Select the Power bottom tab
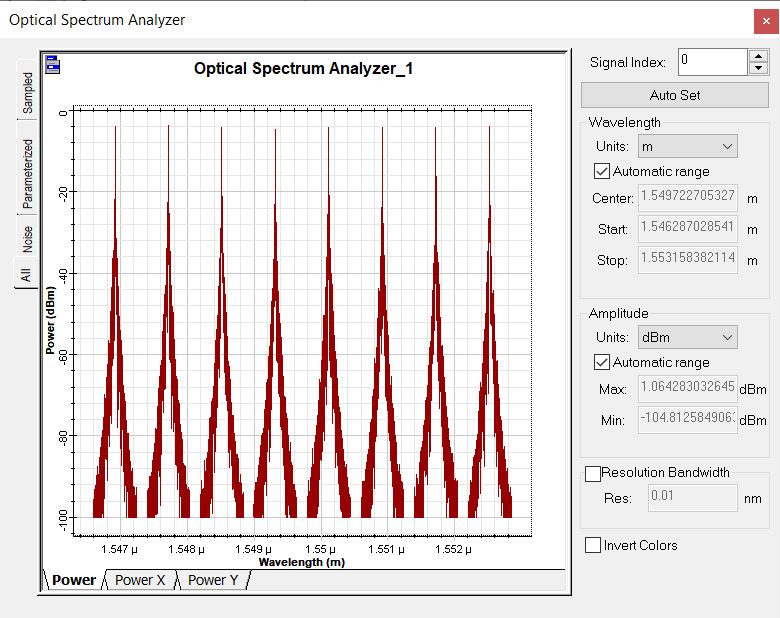This screenshot has width=780, height=618. pos(74,580)
